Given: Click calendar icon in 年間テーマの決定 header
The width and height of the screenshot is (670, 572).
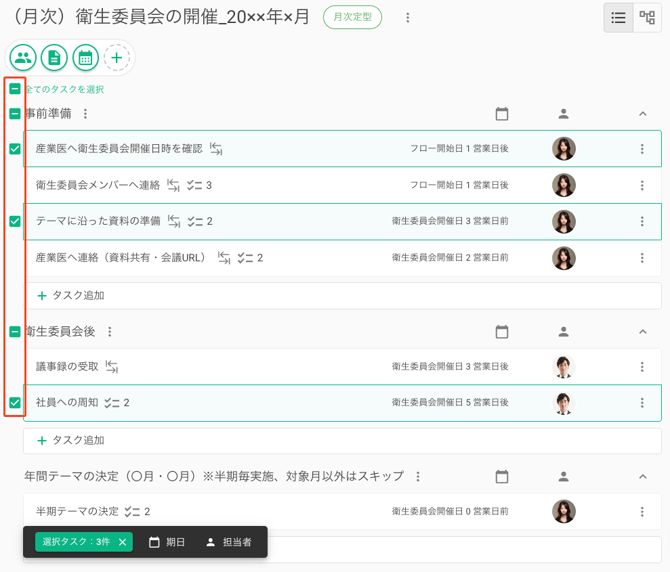Looking at the screenshot, I should (502, 476).
